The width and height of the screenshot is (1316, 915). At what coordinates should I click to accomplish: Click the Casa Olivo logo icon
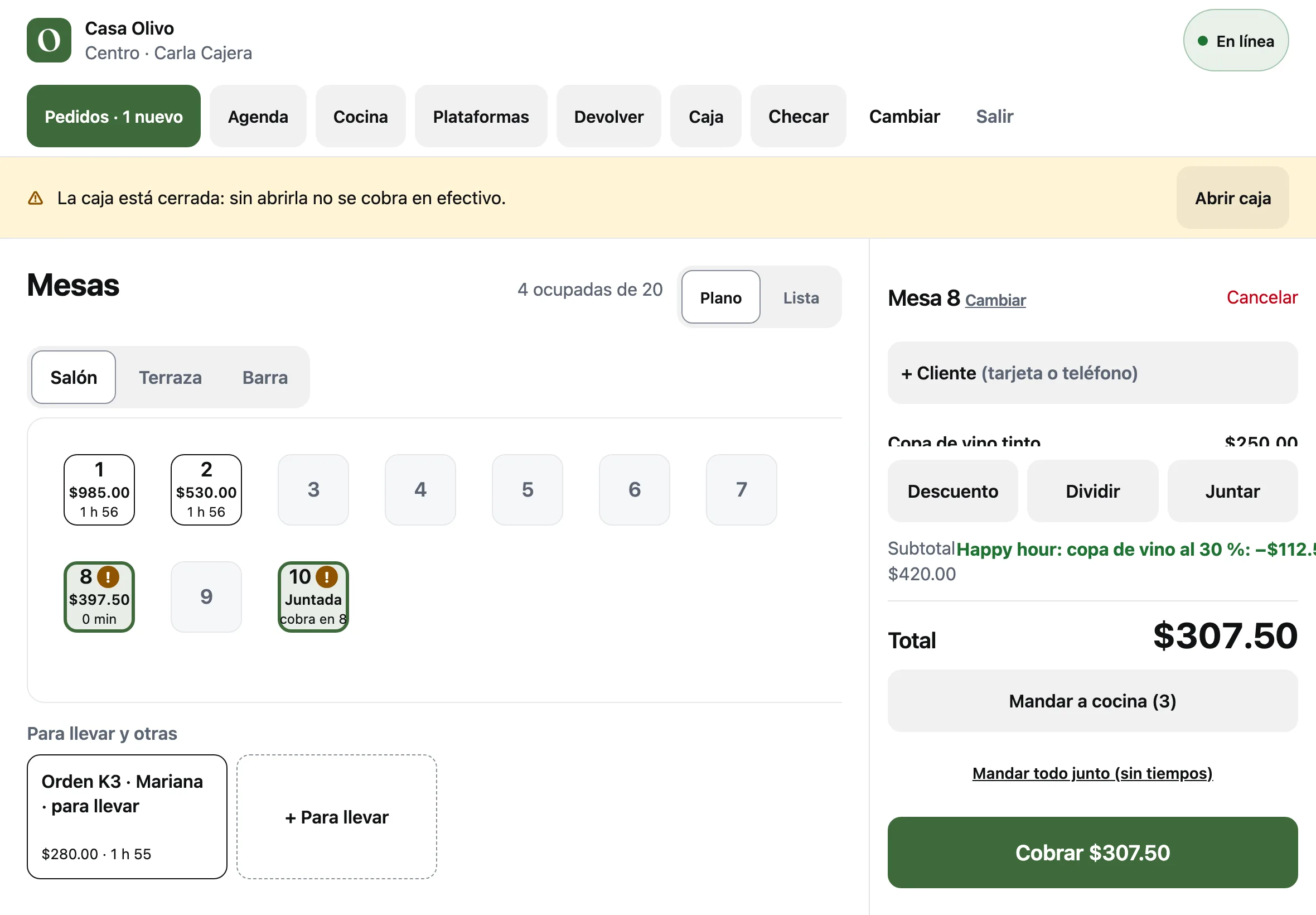click(49, 40)
